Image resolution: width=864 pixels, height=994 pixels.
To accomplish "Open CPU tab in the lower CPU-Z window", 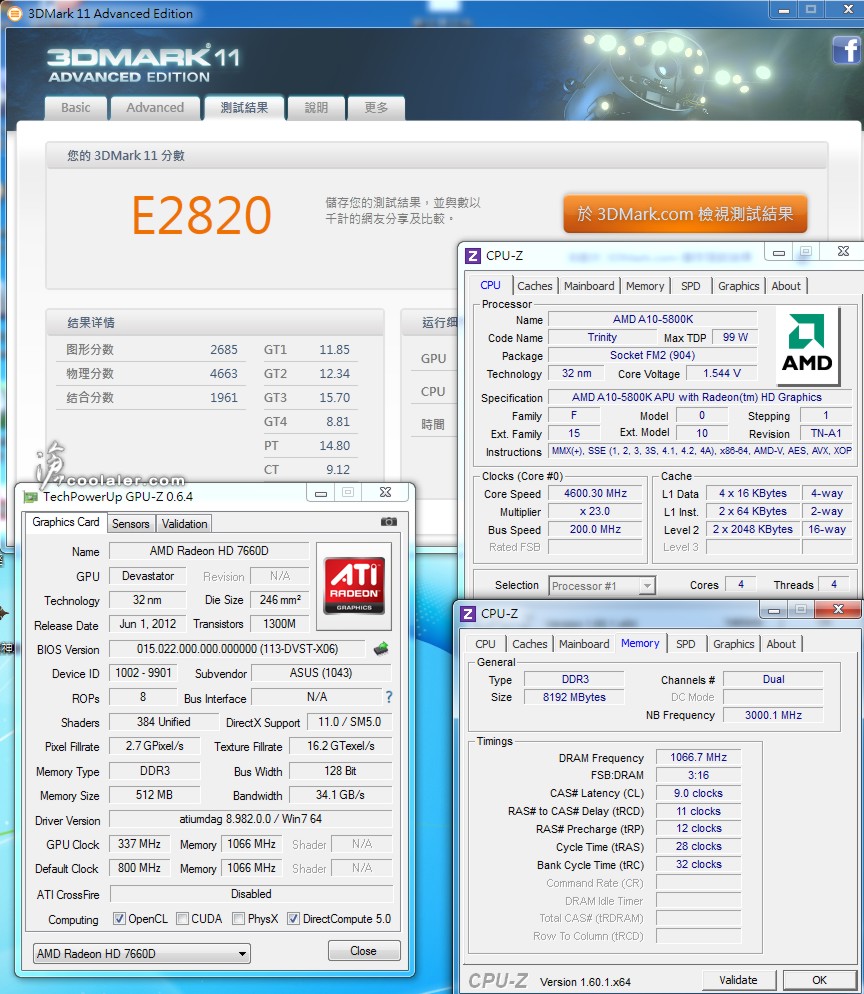I will (485, 643).
